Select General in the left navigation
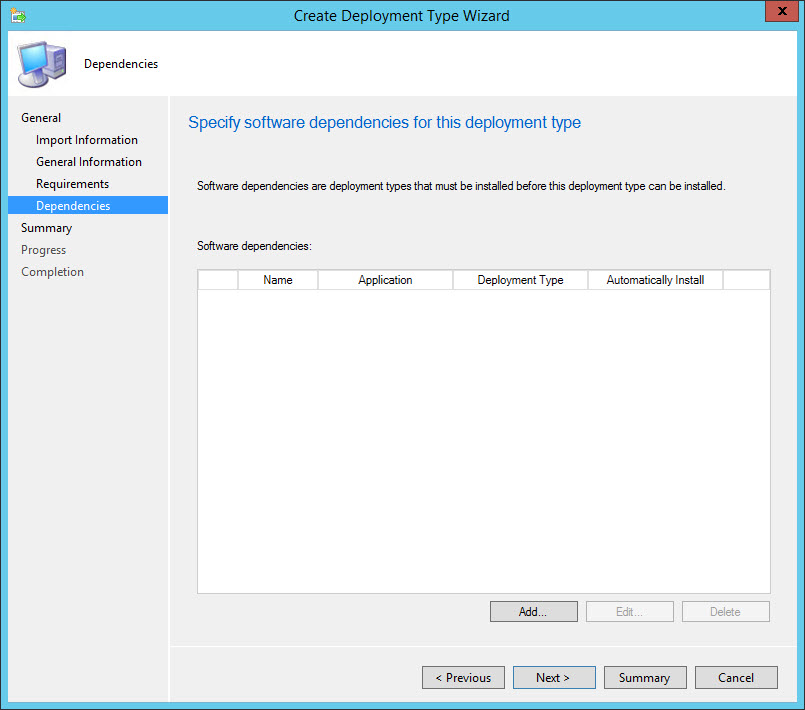Viewport: 805px width, 710px height. coord(41,118)
